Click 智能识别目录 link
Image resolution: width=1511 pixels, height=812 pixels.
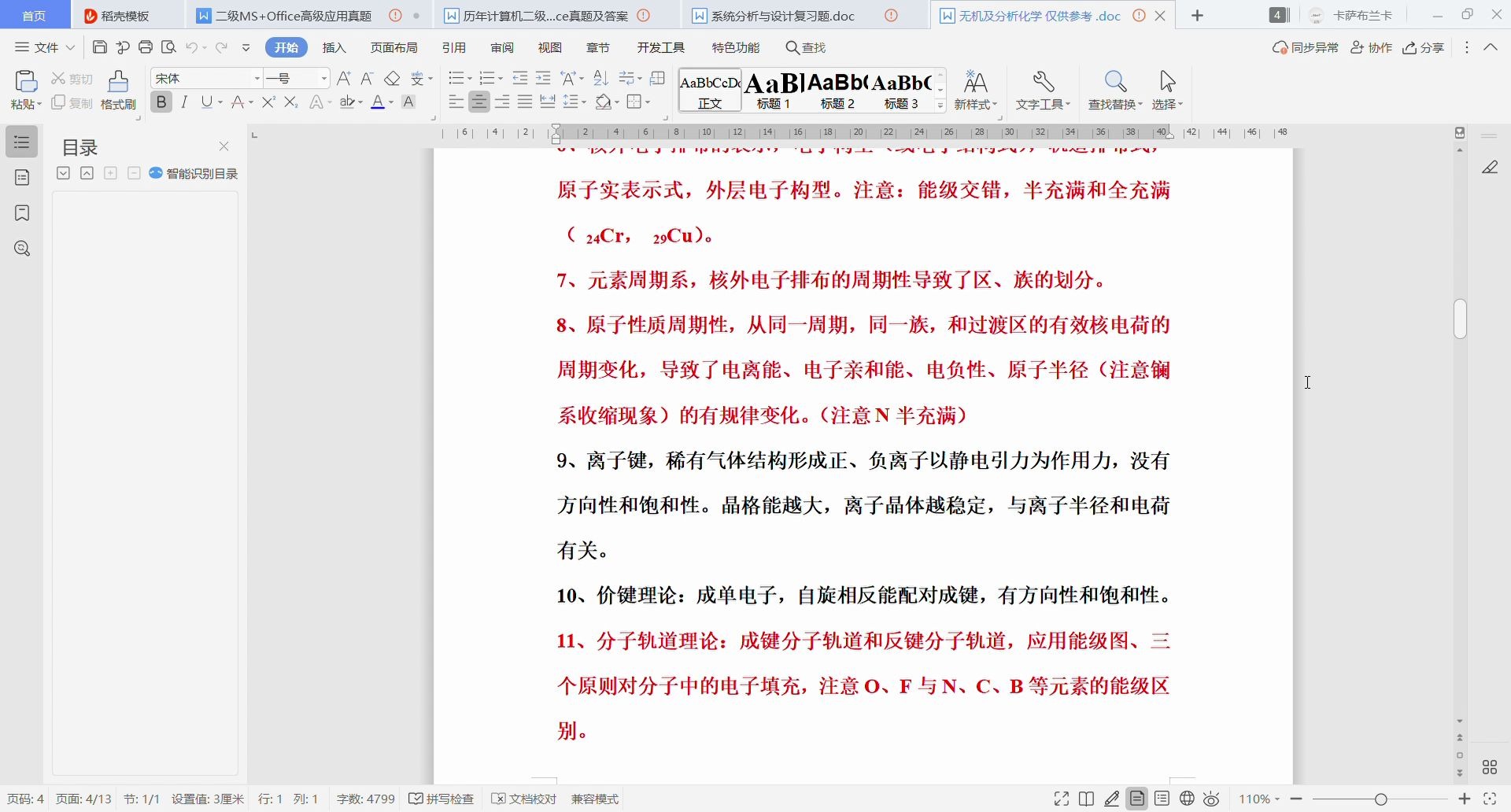[x=194, y=173]
